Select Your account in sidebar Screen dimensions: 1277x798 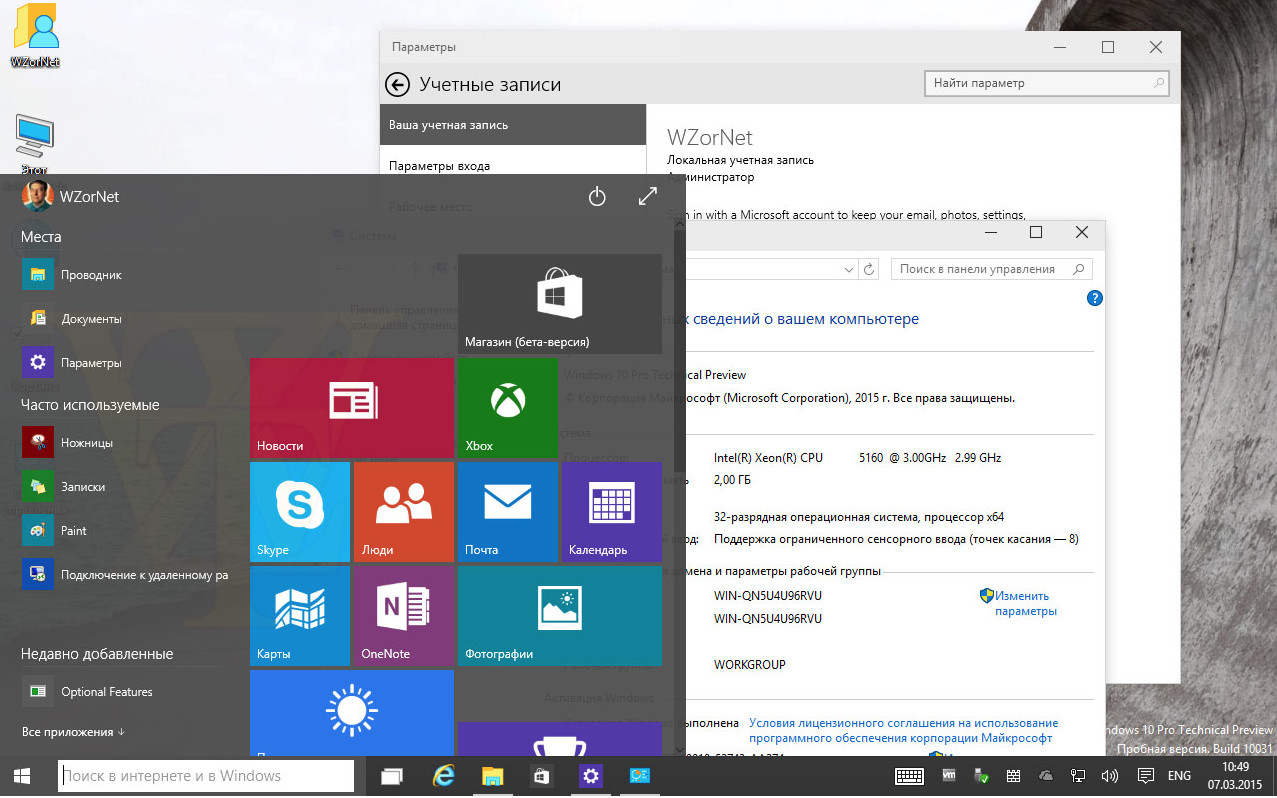(x=448, y=125)
